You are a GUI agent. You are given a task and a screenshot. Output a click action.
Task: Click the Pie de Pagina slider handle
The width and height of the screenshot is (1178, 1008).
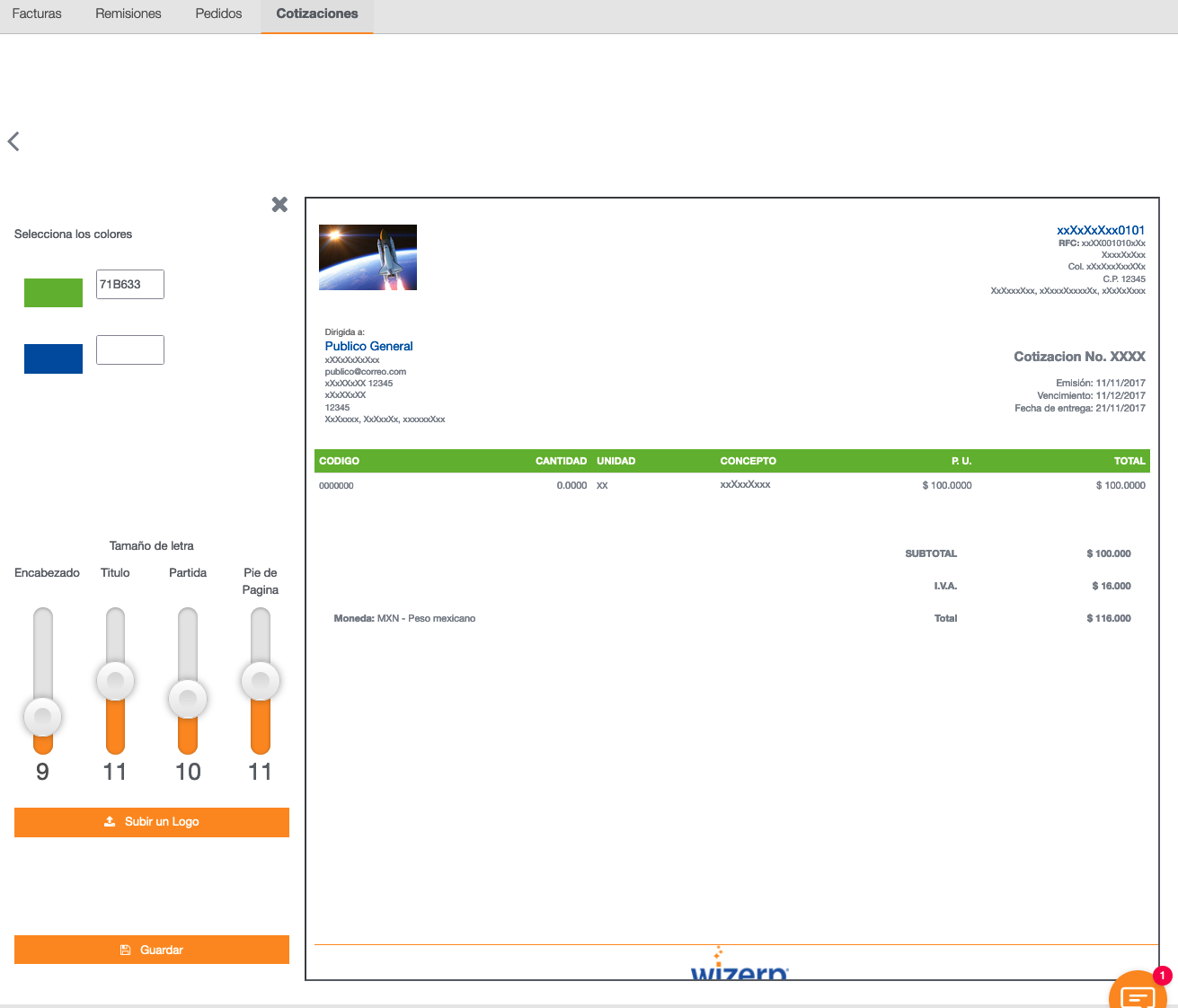[x=261, y=680]
